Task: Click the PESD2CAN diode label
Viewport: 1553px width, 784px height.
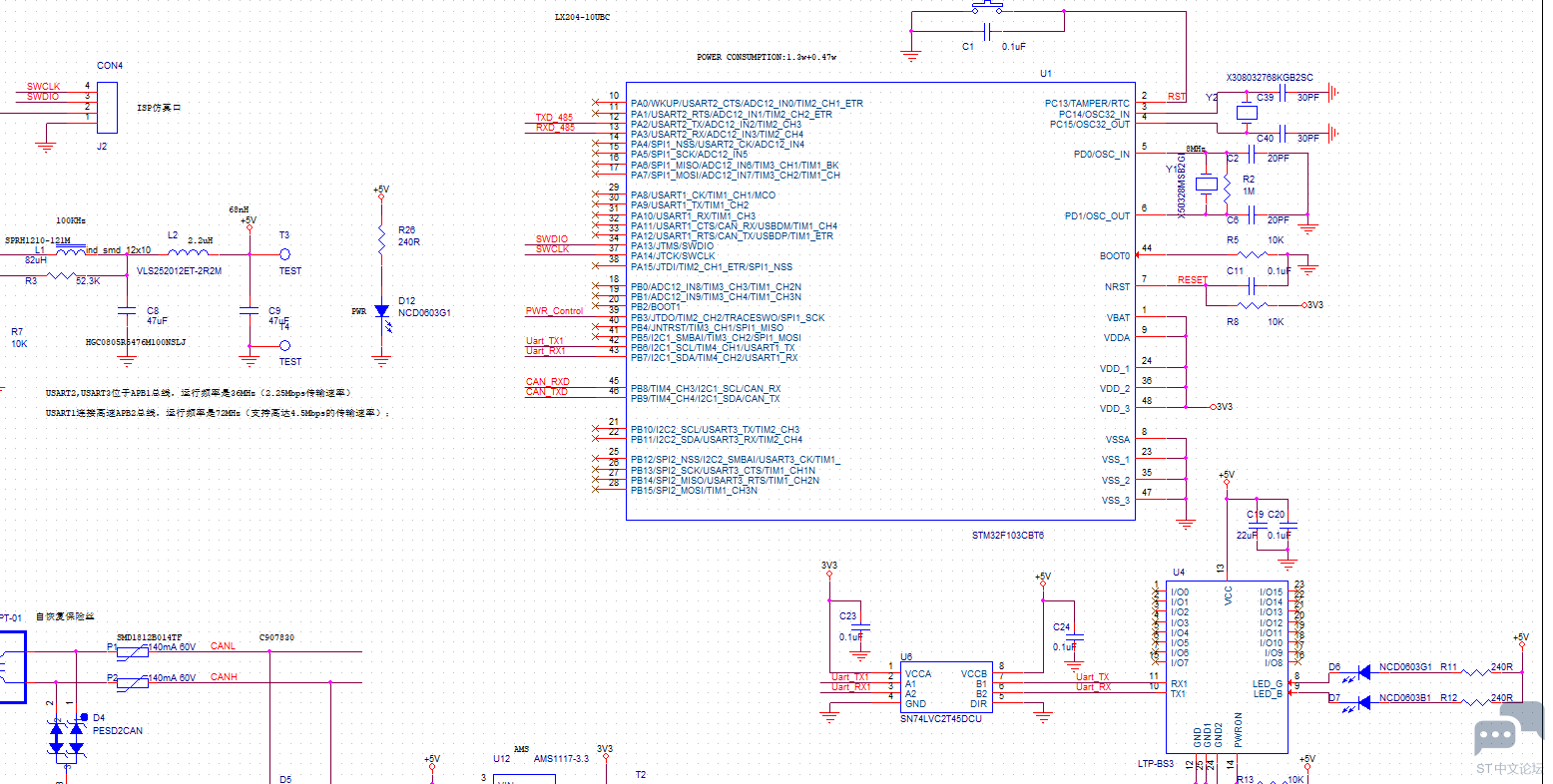Action: coord(118,730)
